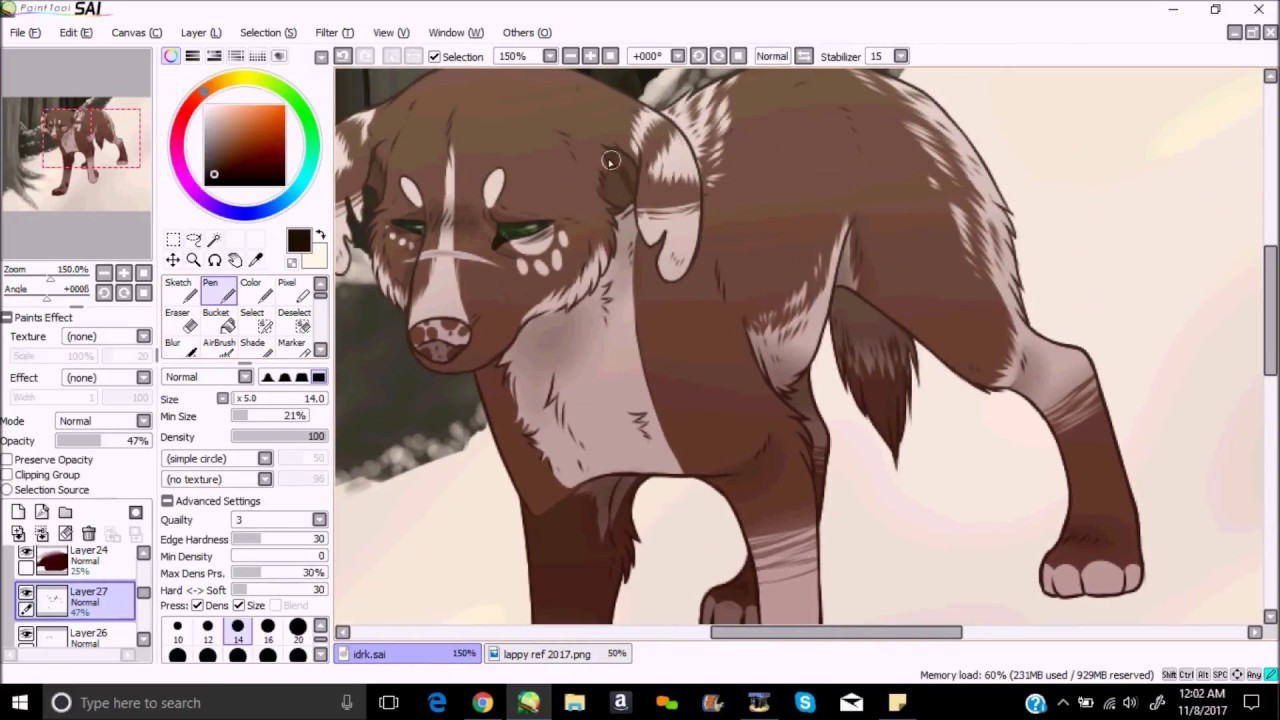The image size is (1280, 720).
Task: Undo using the toolbar arrow
Action: click(x=343, y=56)
